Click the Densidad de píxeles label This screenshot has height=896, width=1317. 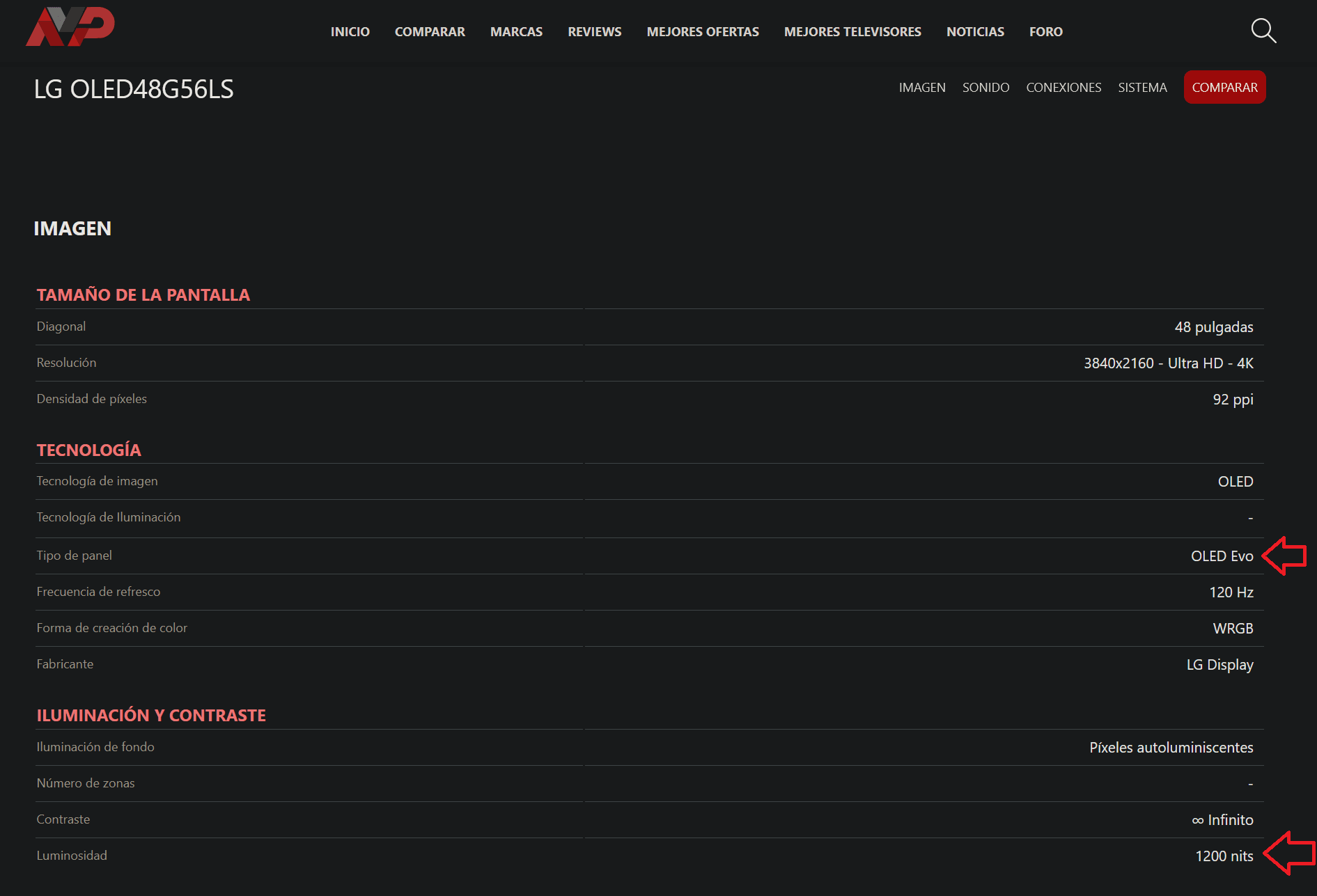pyautogui.click(x=92, y=399)
